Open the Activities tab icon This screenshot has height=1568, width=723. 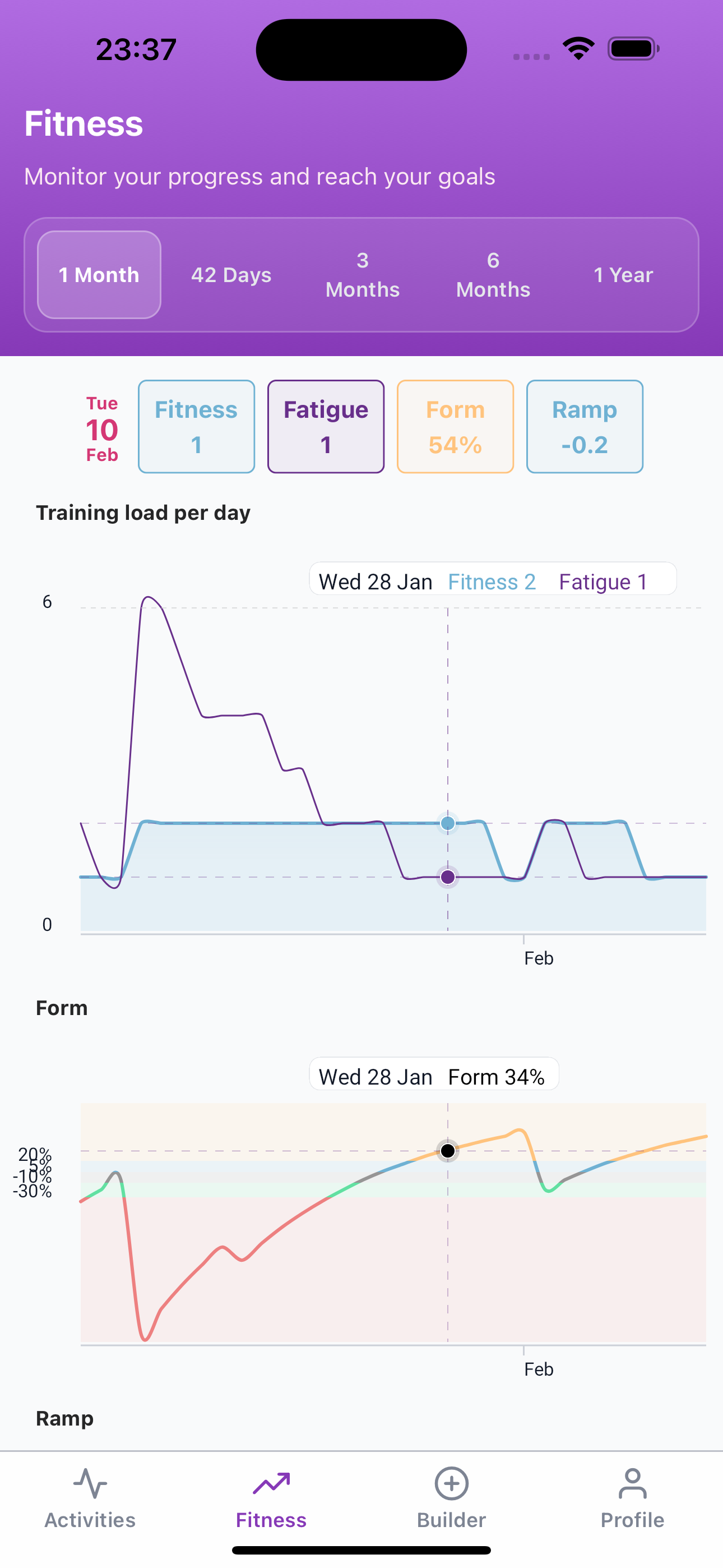pyautogui.click(x=90, y=1483)
